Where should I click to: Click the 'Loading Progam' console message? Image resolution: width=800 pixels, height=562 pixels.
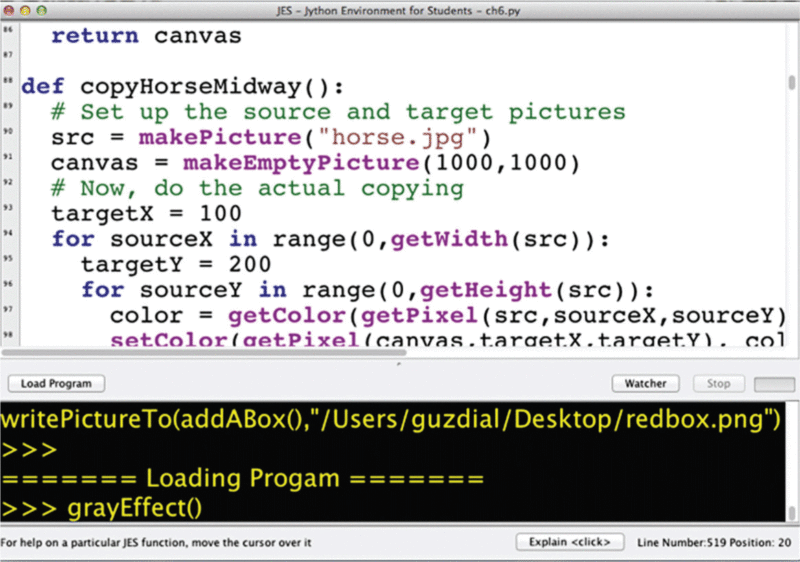point(243,479)
